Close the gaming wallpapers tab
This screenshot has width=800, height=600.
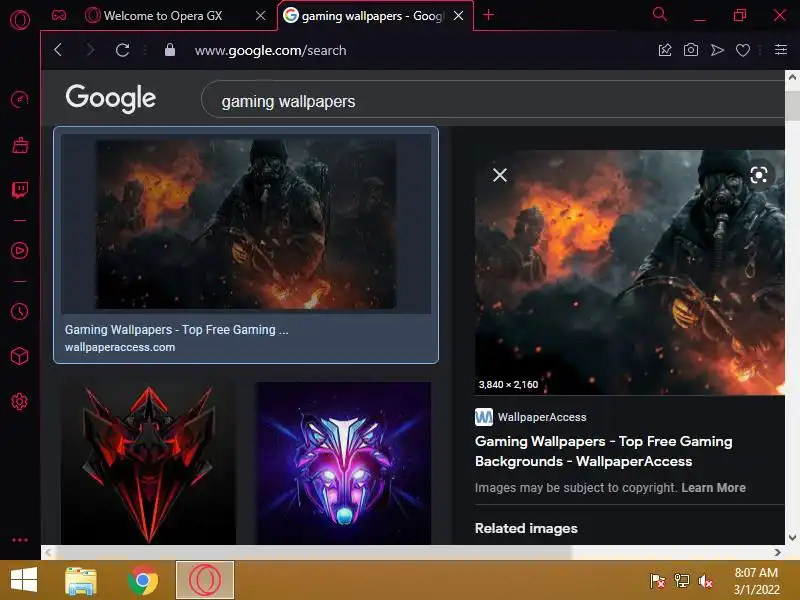tap(458, 16)
